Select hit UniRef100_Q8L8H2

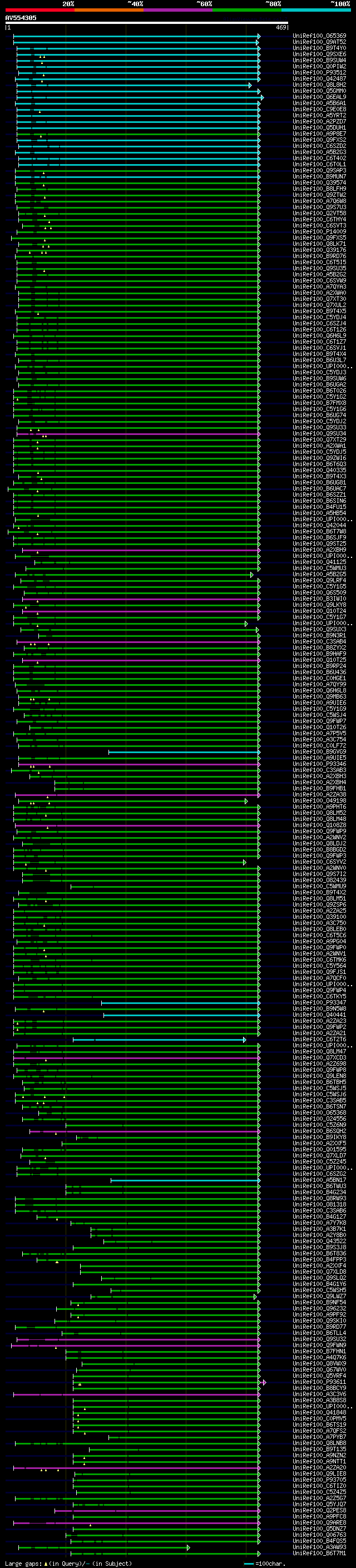319,85
